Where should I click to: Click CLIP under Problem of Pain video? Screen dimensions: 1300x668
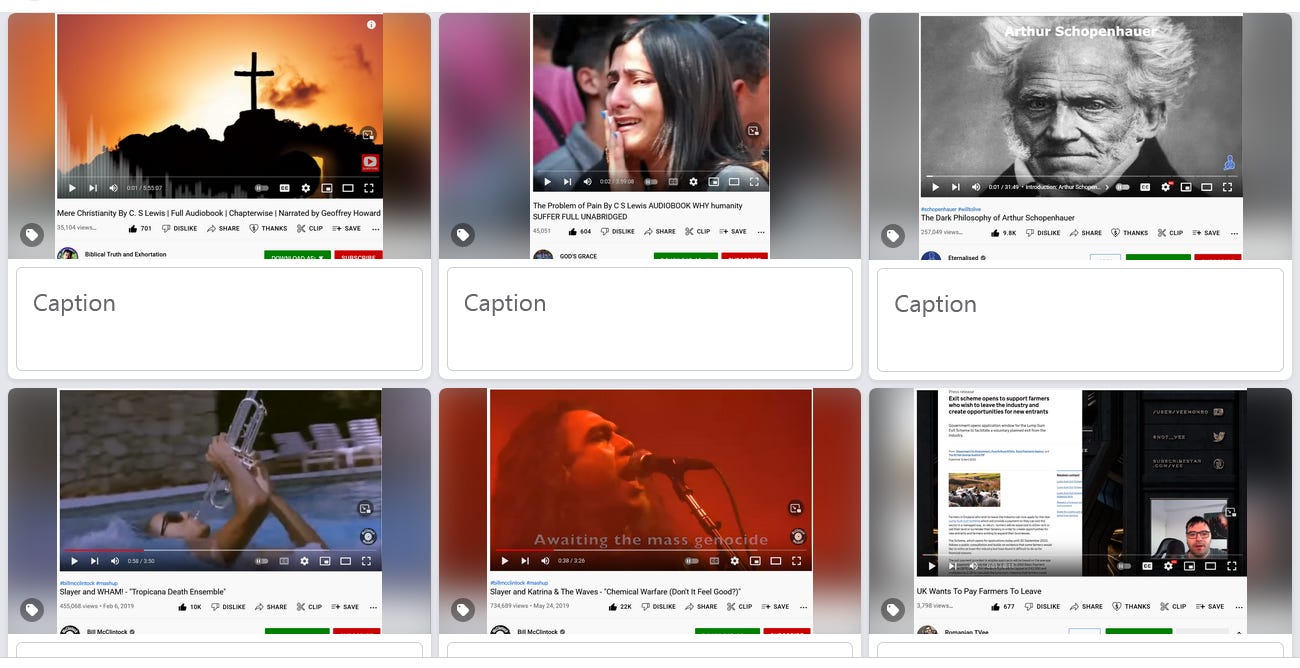pos(697,231)
